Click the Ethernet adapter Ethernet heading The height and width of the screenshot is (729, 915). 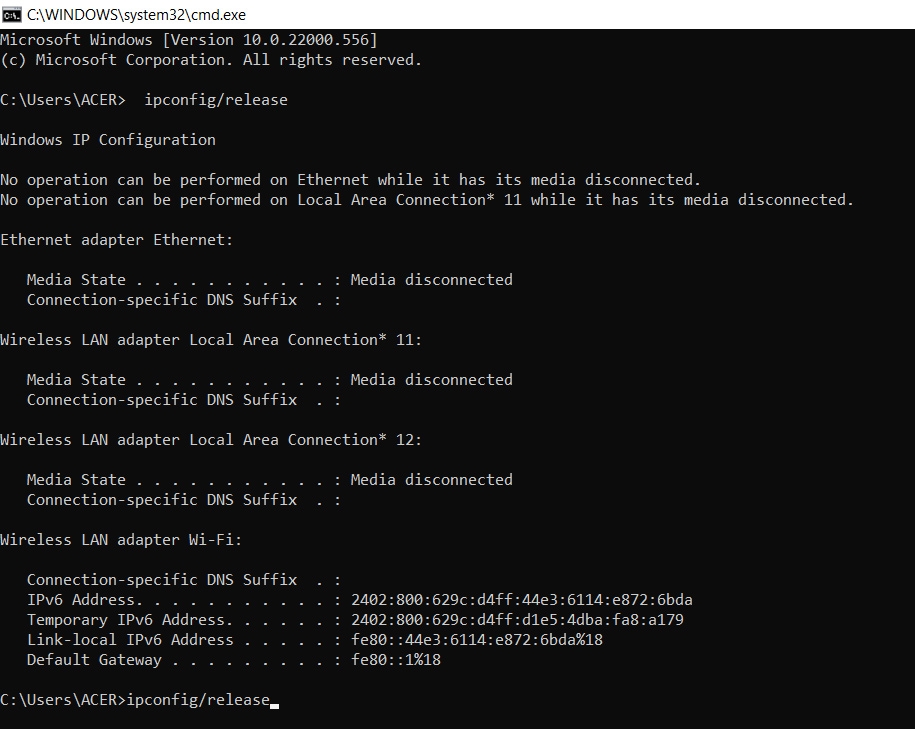117,240
